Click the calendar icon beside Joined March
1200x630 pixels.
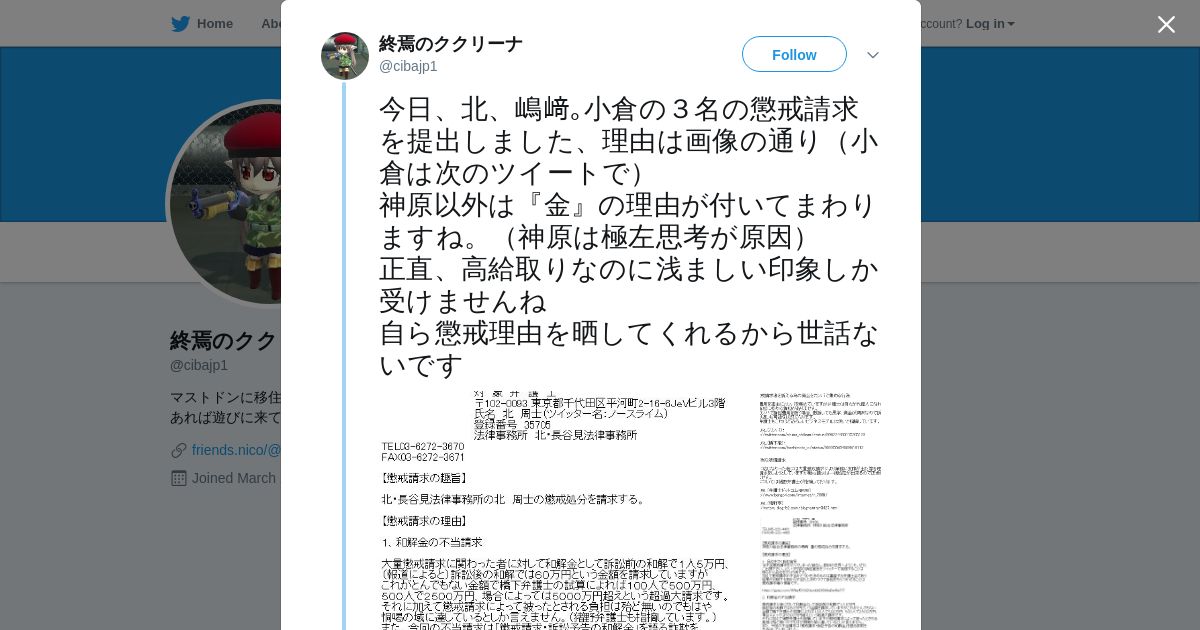coord(179,478)
